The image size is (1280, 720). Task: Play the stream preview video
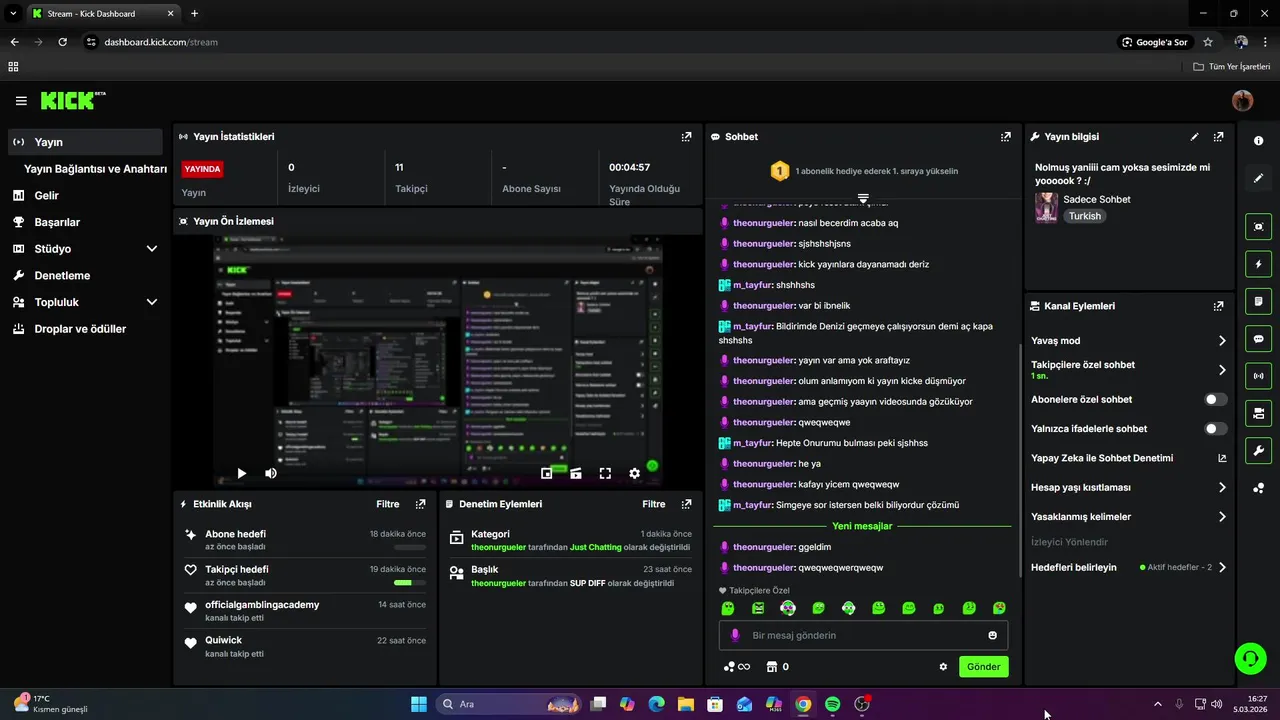241,473
